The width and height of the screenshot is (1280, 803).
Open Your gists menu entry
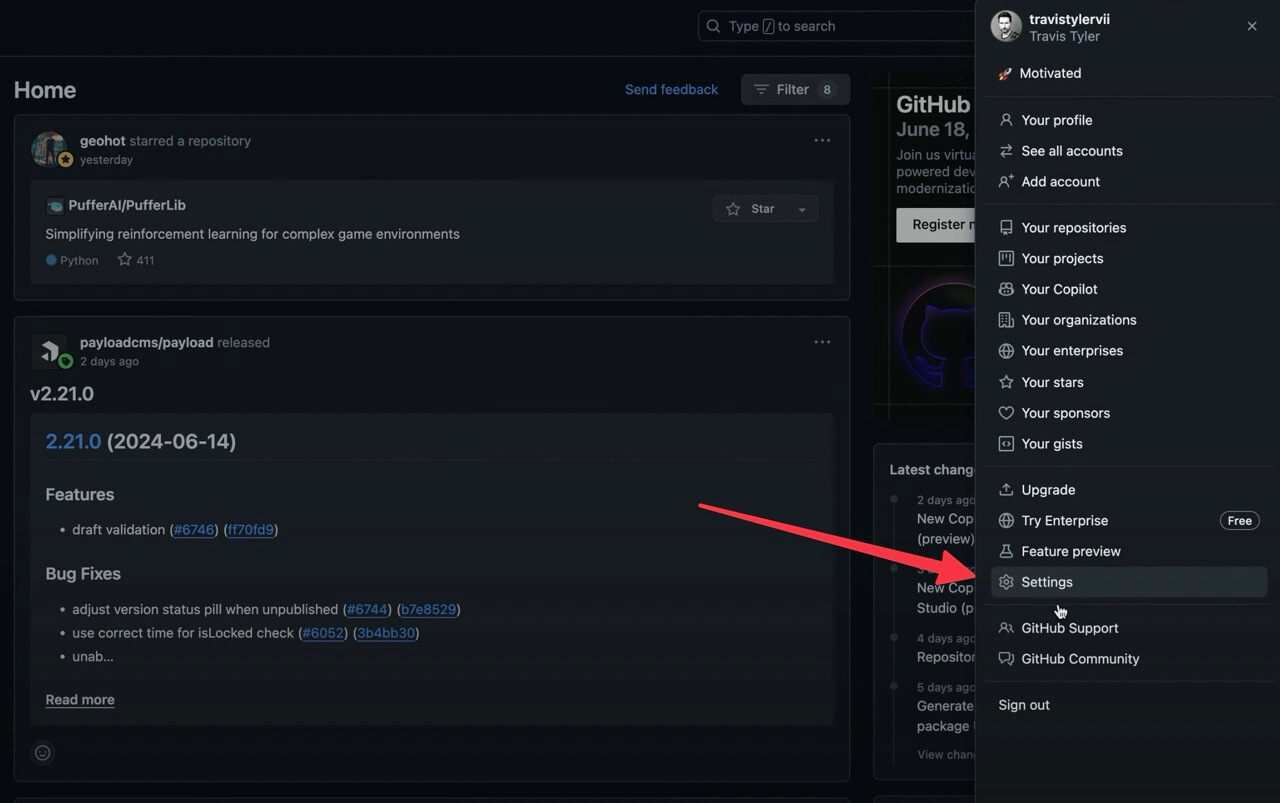(x=1051, y=444)
